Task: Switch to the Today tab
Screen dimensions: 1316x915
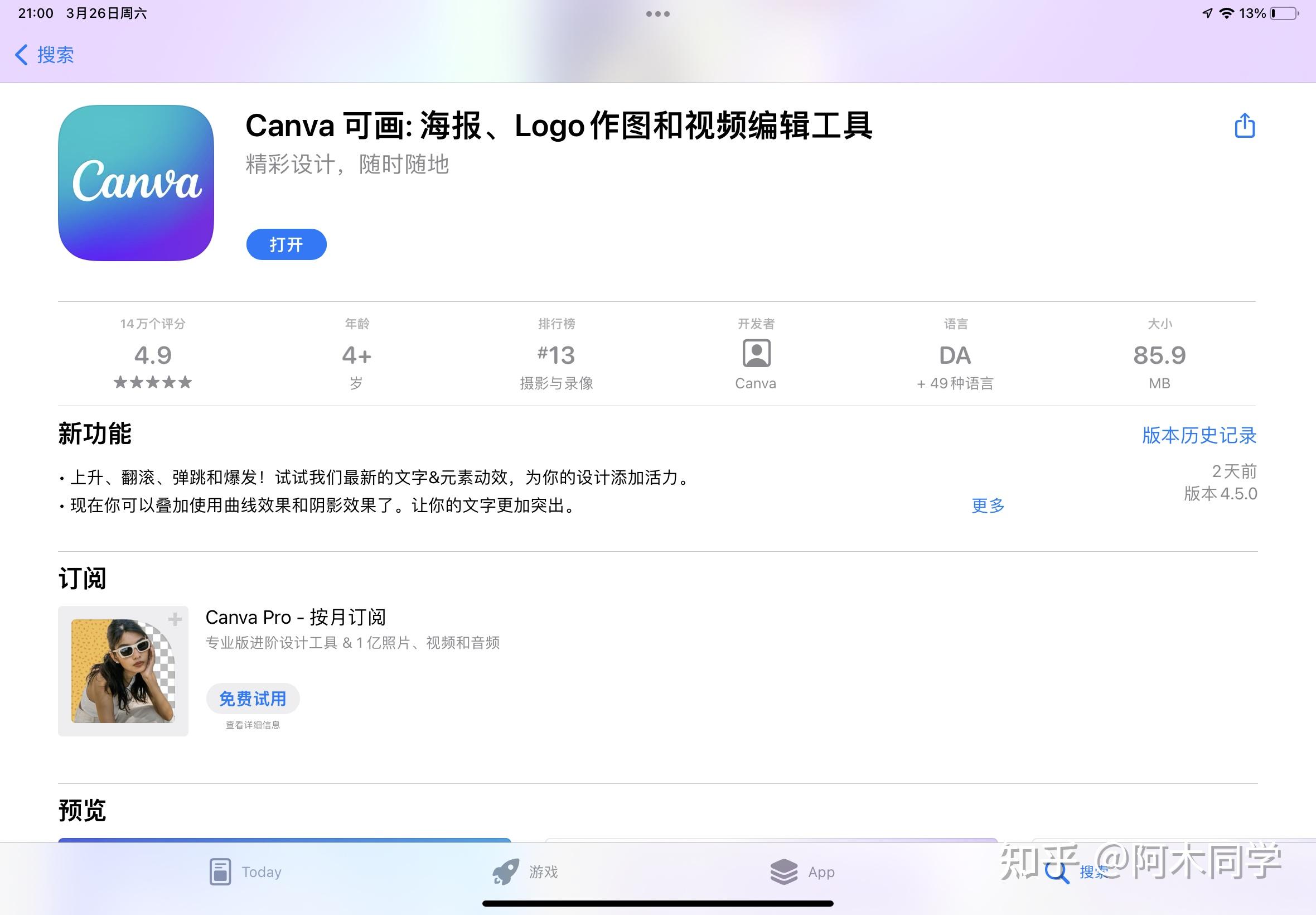Action: tap(245, 872)
